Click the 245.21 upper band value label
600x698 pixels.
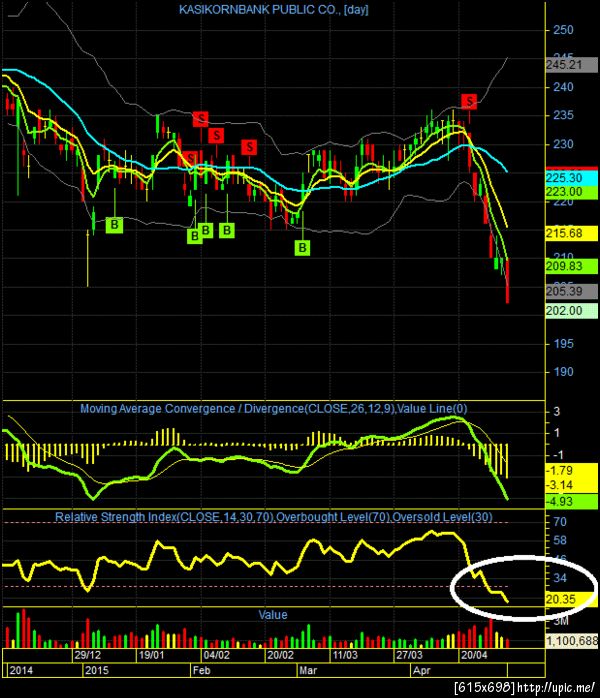(572, 65)
